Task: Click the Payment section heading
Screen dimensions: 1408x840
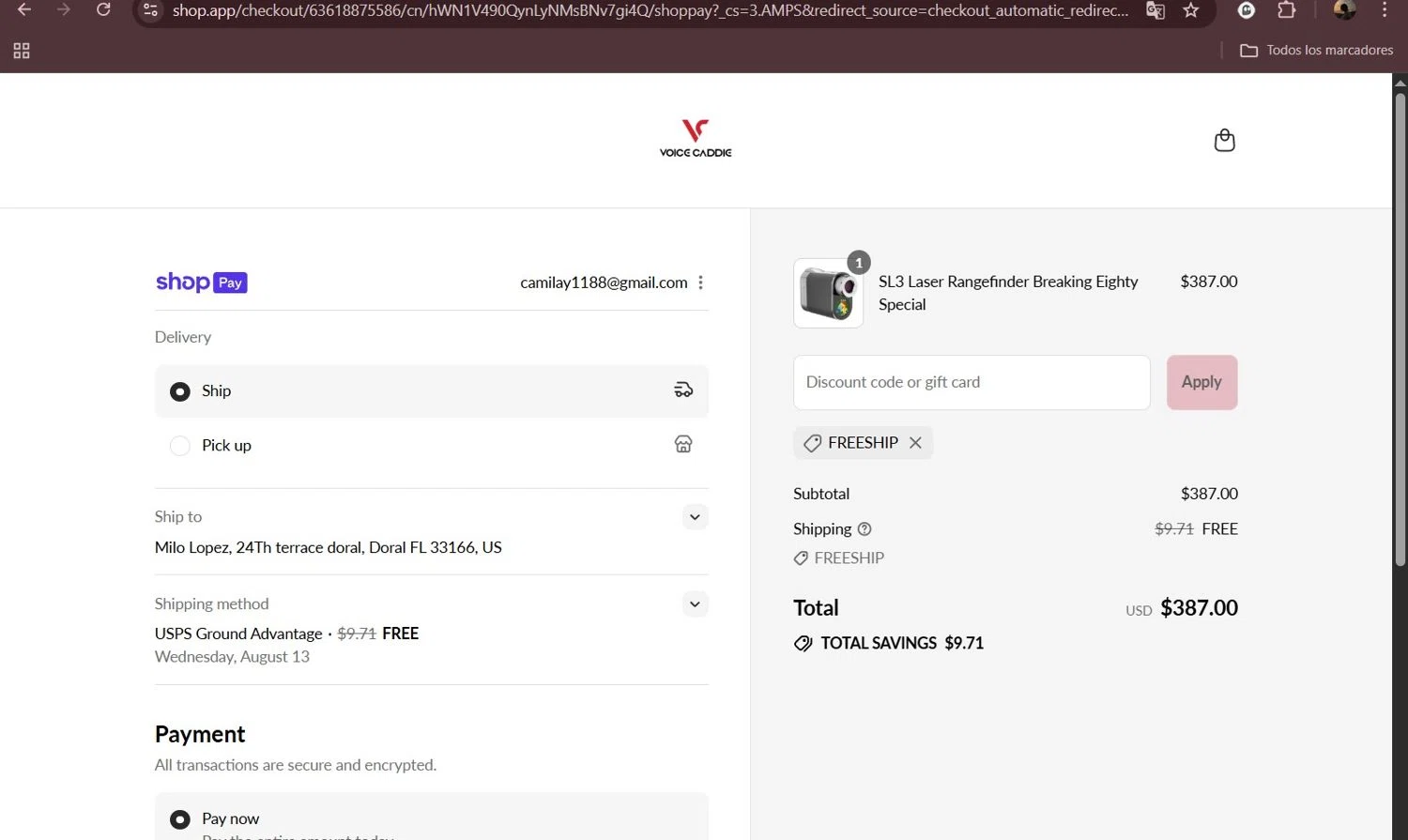Action: click(200, 734)
